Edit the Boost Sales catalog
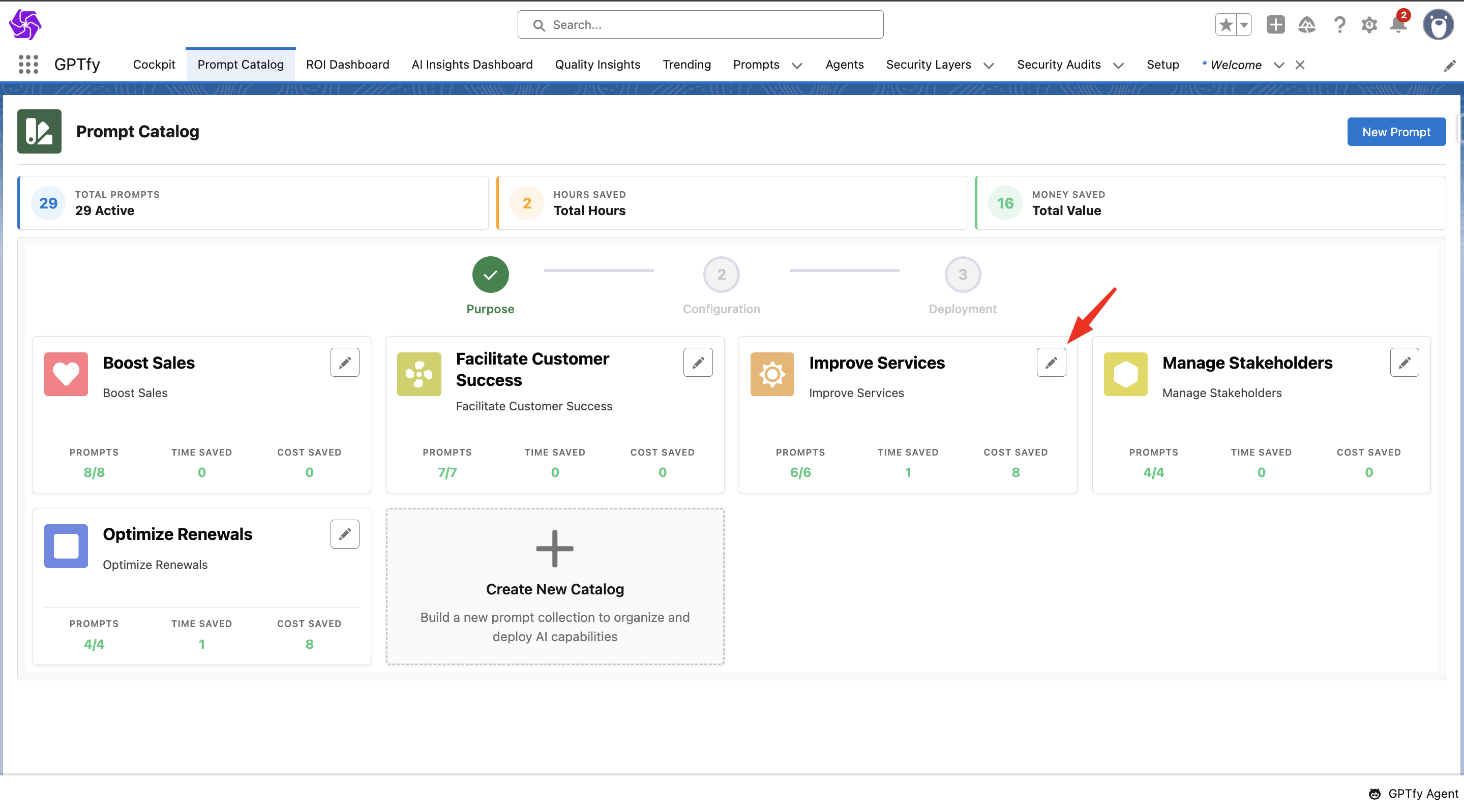Viewport: 1464px width, 812px height. pos(344,362)
